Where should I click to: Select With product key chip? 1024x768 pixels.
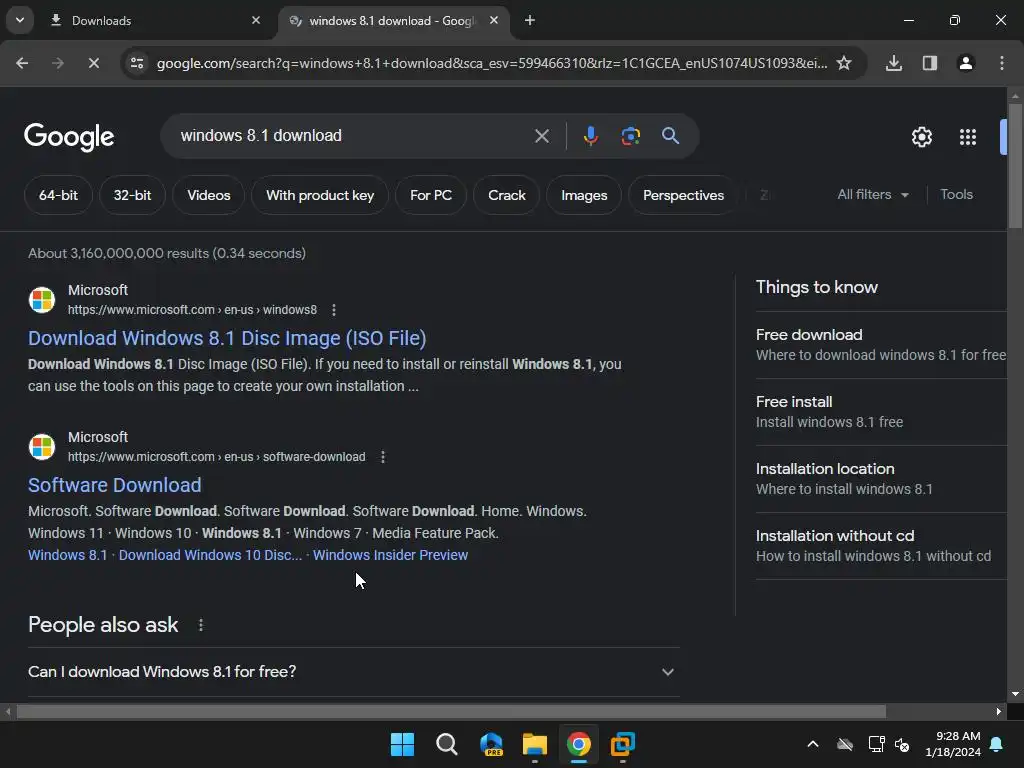320,195
